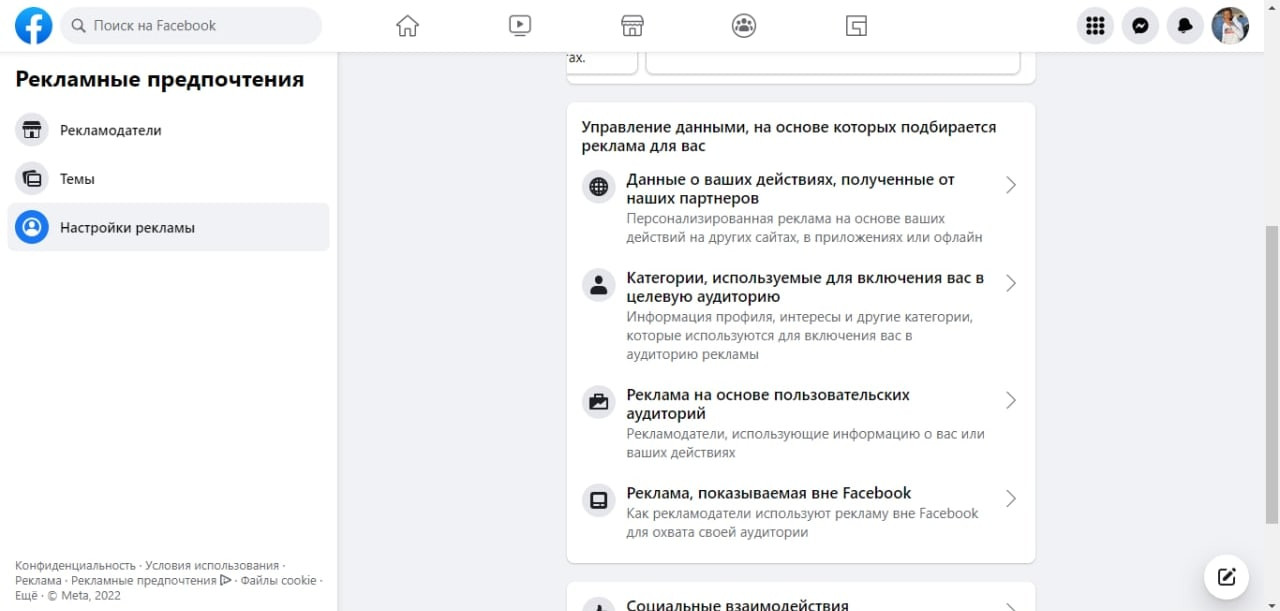Focus the Поиск на Facebook field

point(191,26)
